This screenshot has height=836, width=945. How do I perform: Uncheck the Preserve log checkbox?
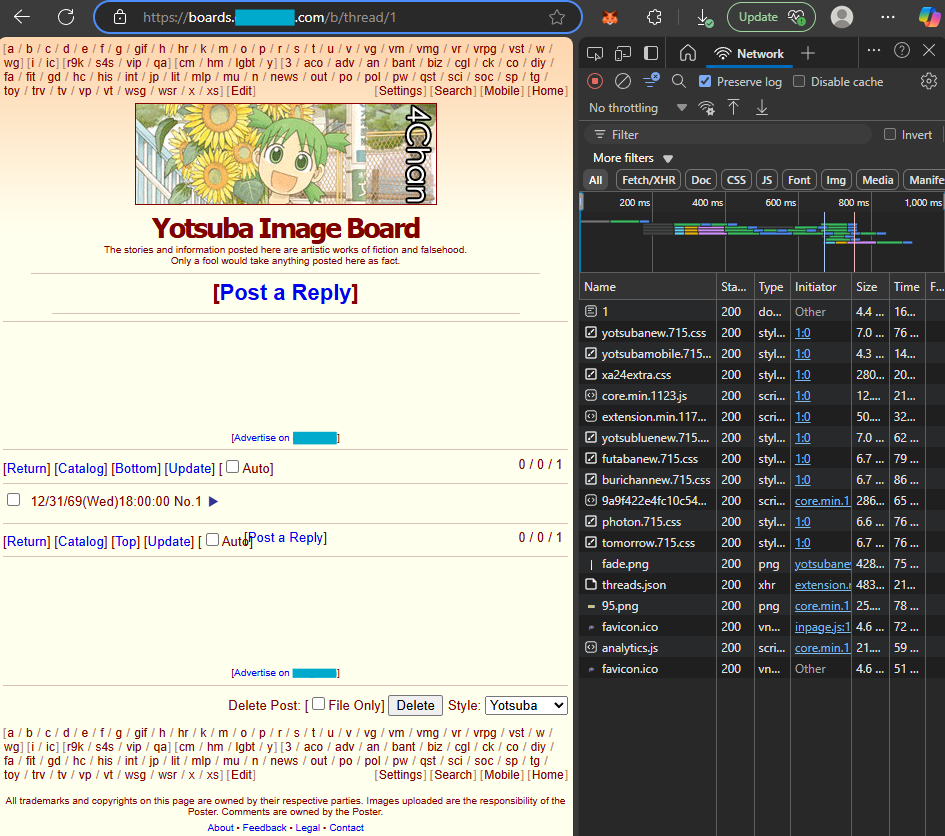[705, 81]
